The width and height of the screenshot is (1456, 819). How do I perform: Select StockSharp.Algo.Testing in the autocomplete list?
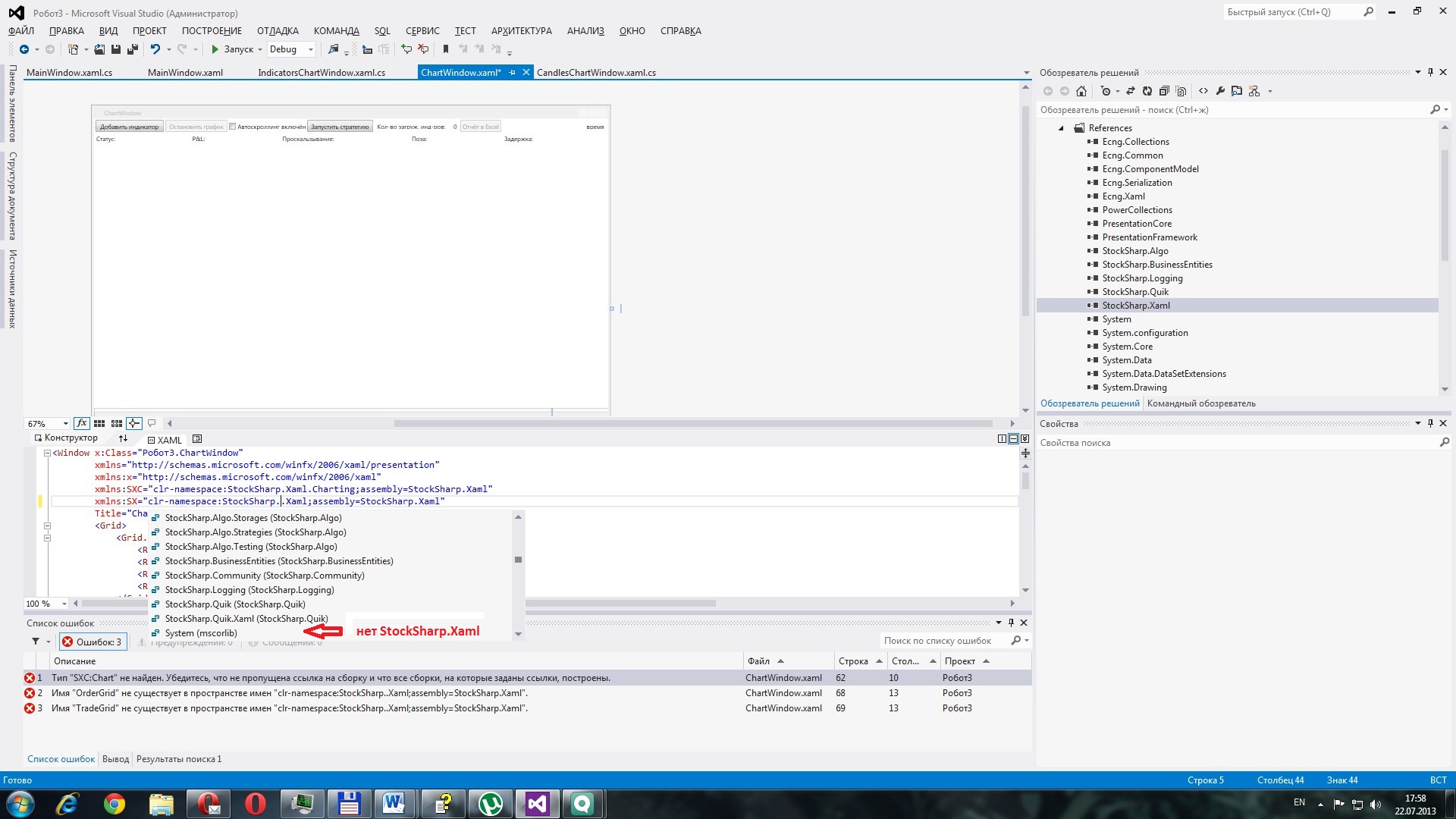[x=251, y=547]
